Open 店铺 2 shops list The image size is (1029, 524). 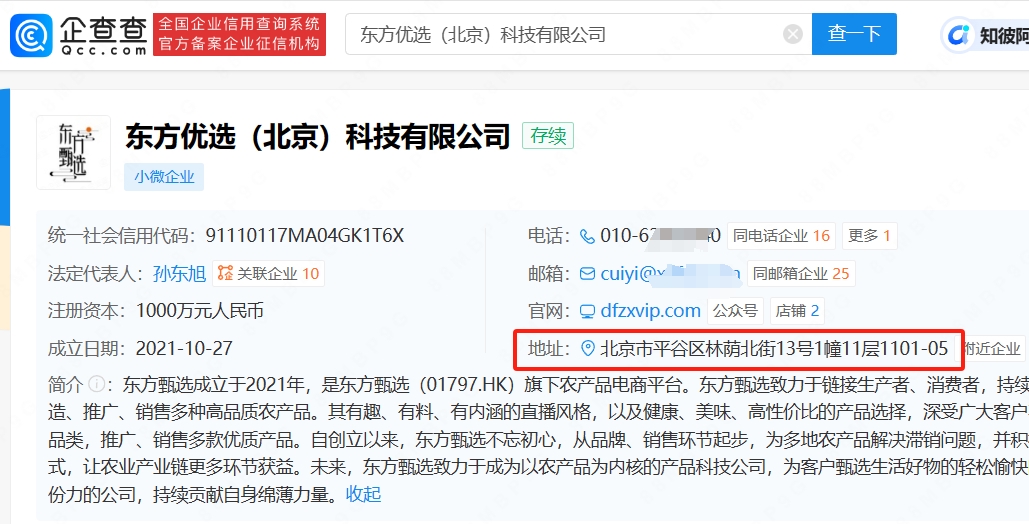797,311
